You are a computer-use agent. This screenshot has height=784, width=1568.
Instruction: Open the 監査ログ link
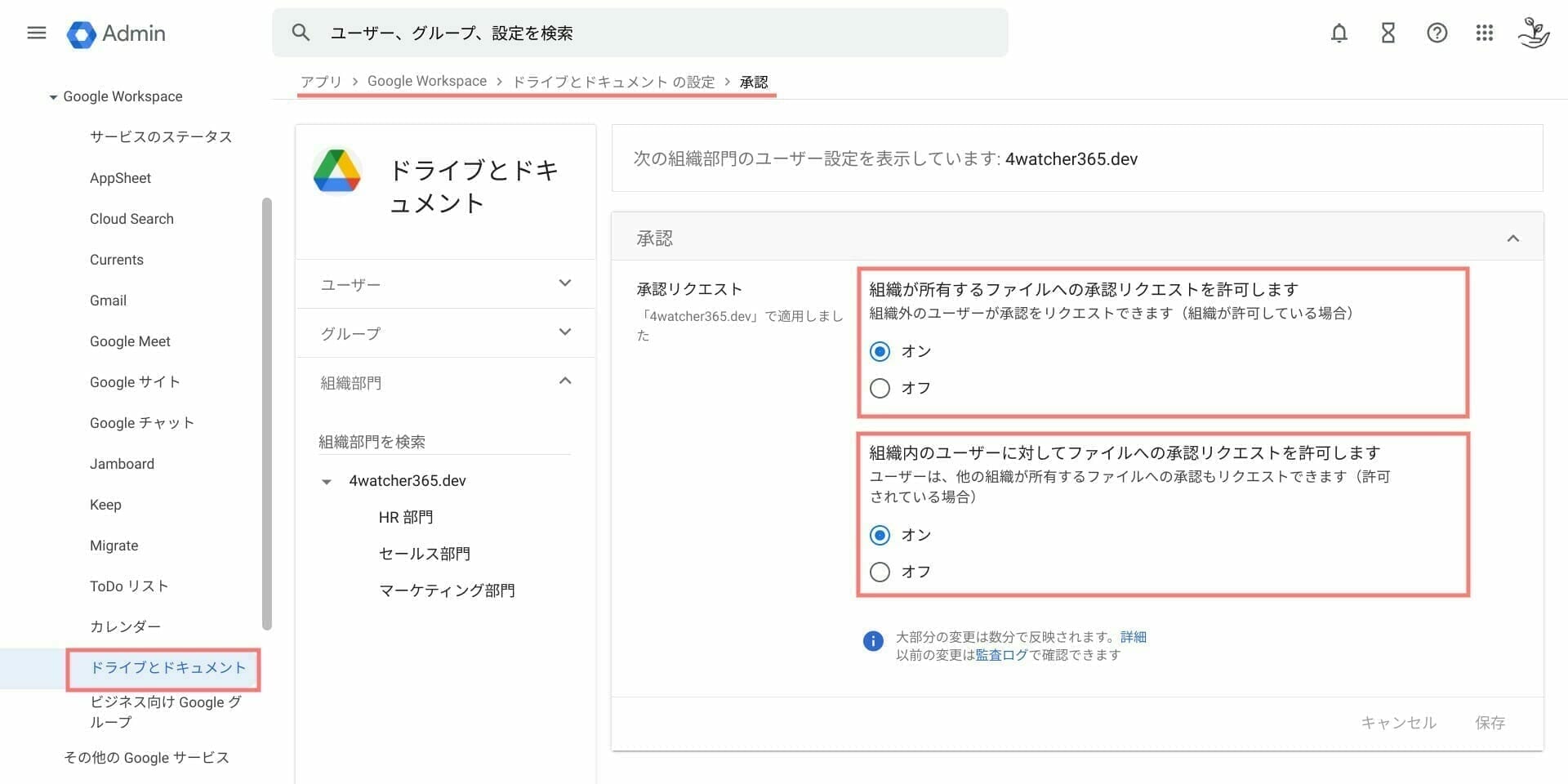coord(1002,655)
